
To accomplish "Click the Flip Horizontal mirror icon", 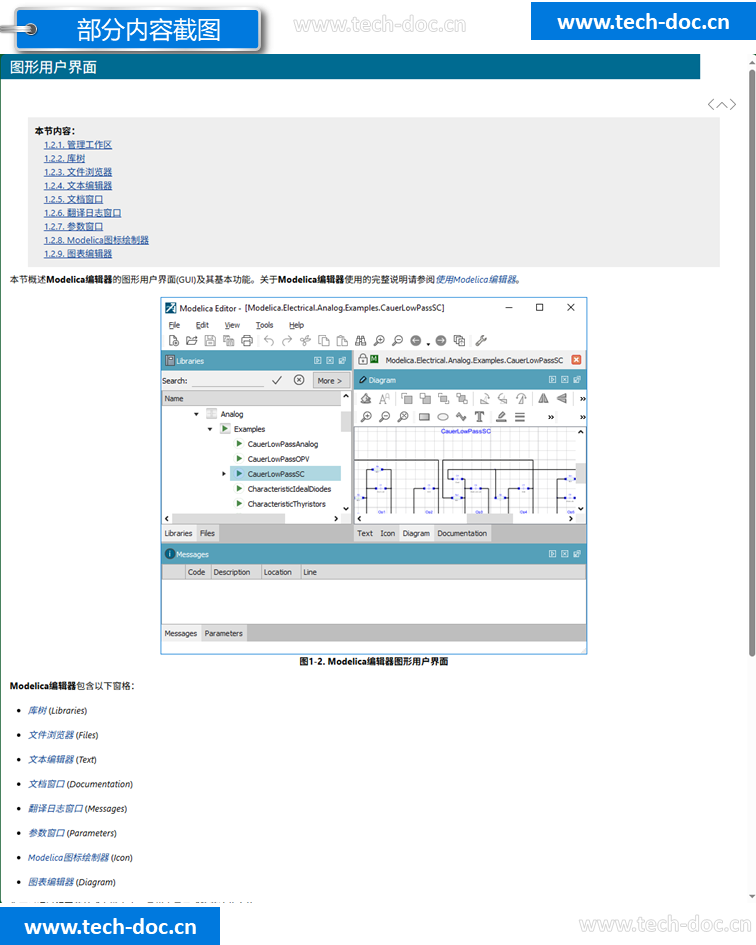I will (543, 398).
